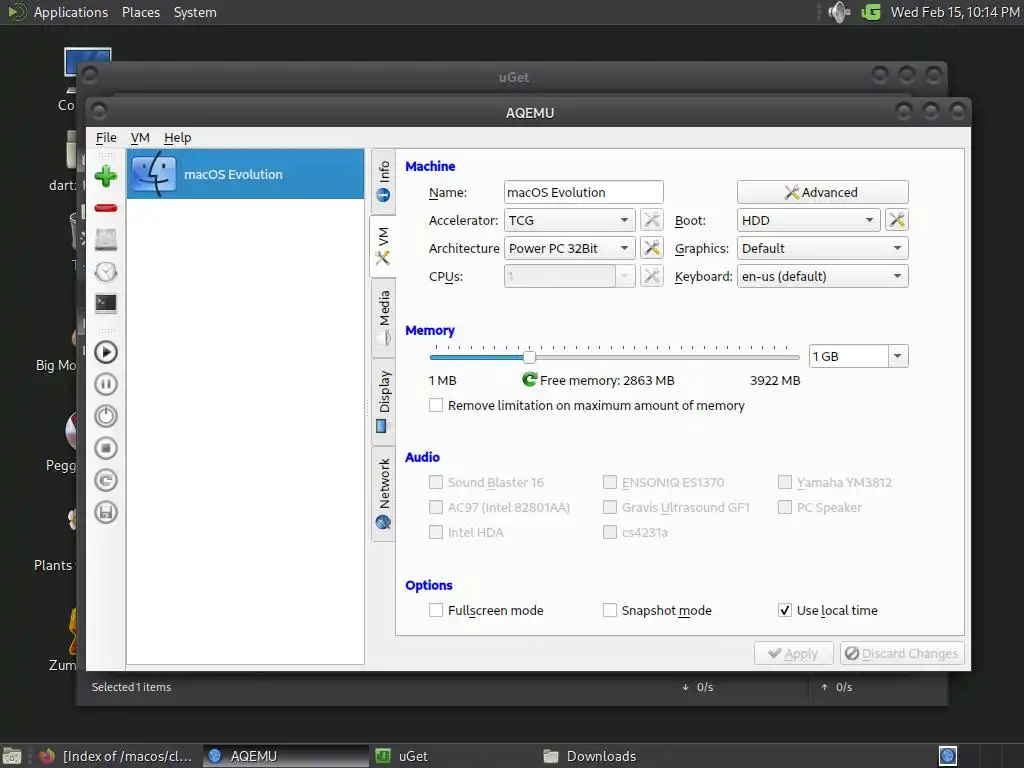
Task: Start the virtual machine with the play icon
Action: pos(106,352)
